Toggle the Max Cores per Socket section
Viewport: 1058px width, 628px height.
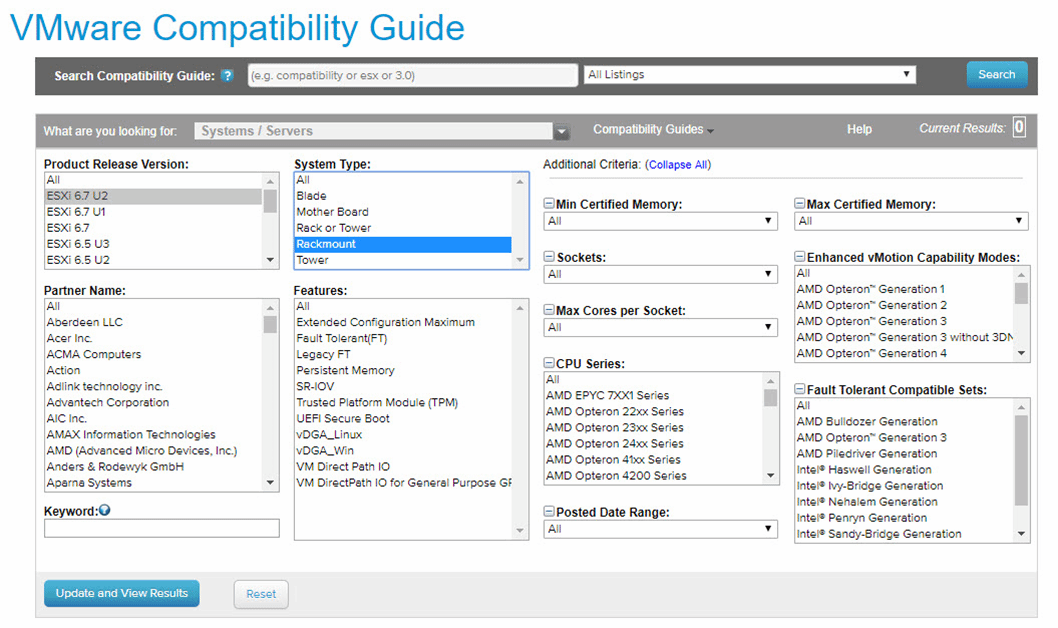pyautogui.click(x=549, y=311)
